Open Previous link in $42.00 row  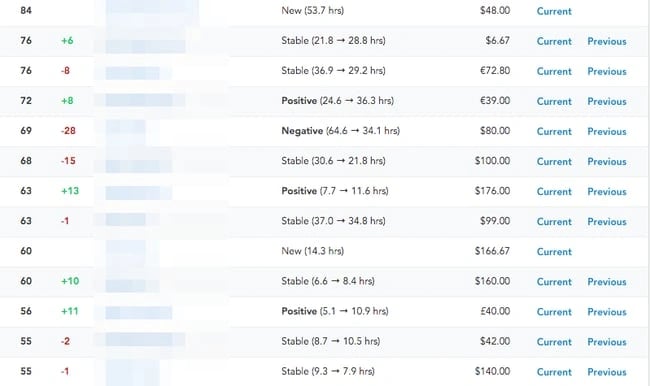click(607, 342)
